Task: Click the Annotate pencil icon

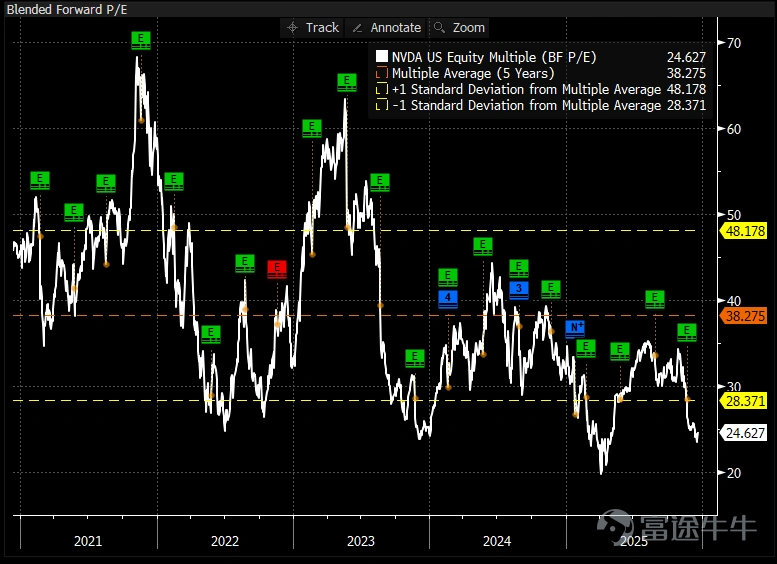Action: tap(357, 28)
